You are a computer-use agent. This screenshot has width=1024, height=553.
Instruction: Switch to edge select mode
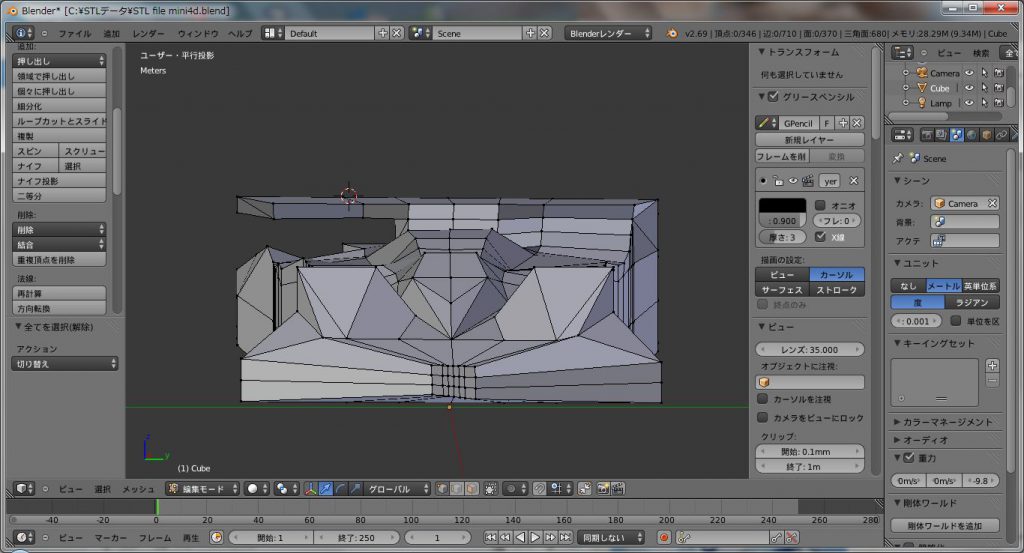tap(457, 488)
